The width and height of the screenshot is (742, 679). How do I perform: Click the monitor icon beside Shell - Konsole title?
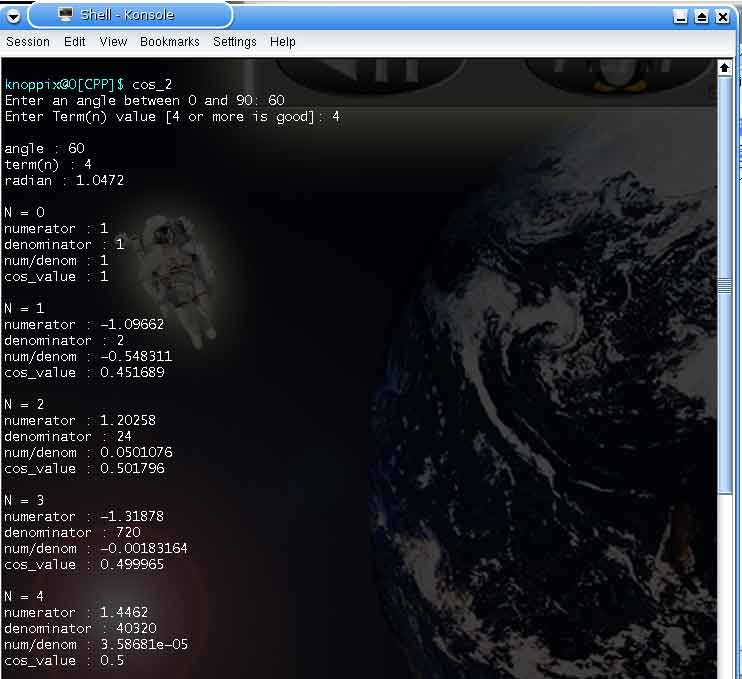(x=66, y=15)
